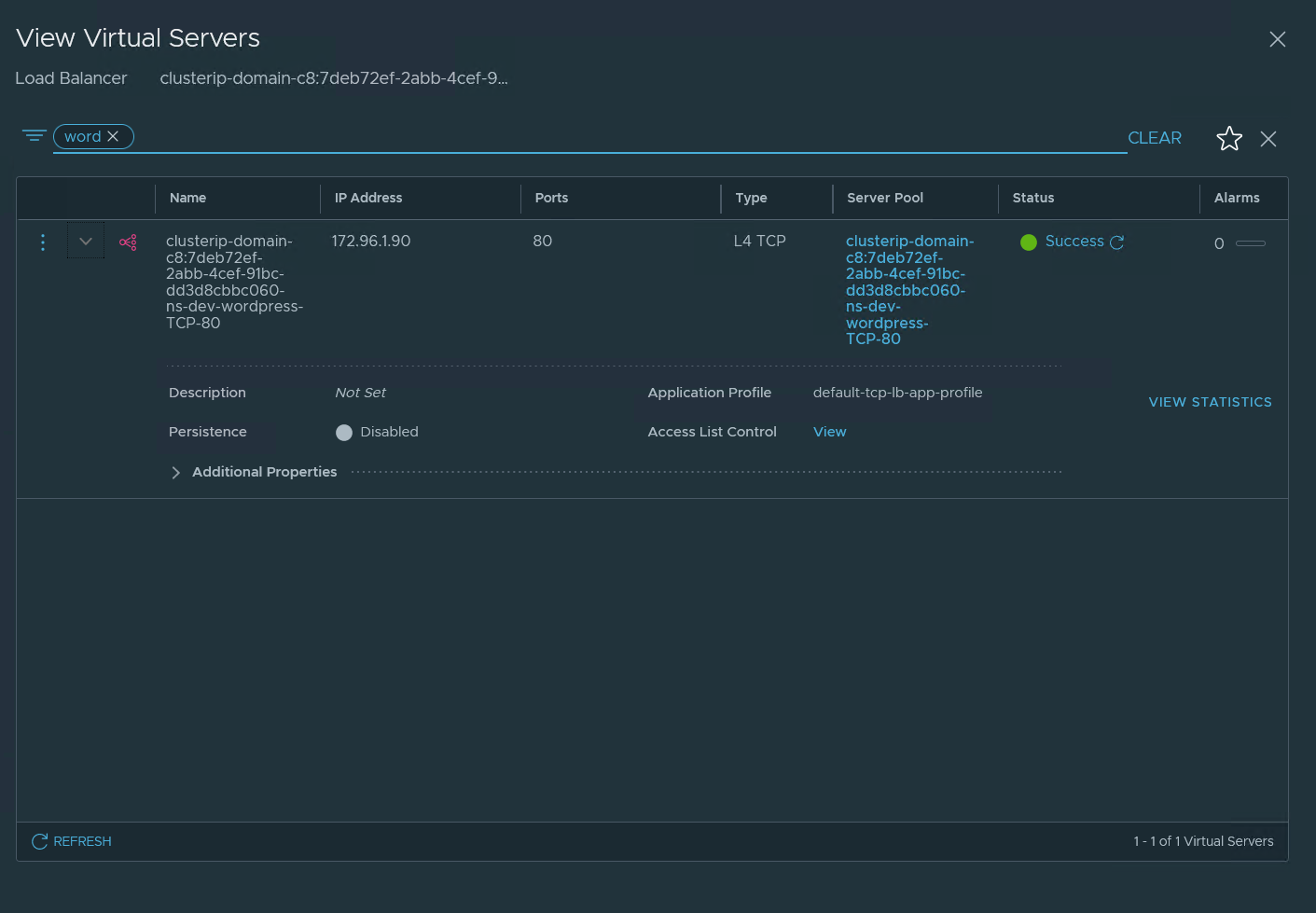
Task: Open the three-dot row actions menu
Action: pyautogui.click(x=43, y=242)
